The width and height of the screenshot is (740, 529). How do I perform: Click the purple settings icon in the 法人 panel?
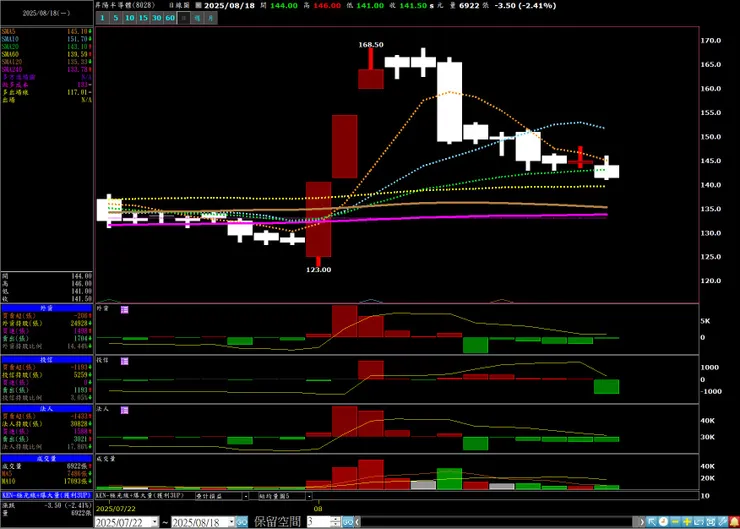tap(125, 410)
